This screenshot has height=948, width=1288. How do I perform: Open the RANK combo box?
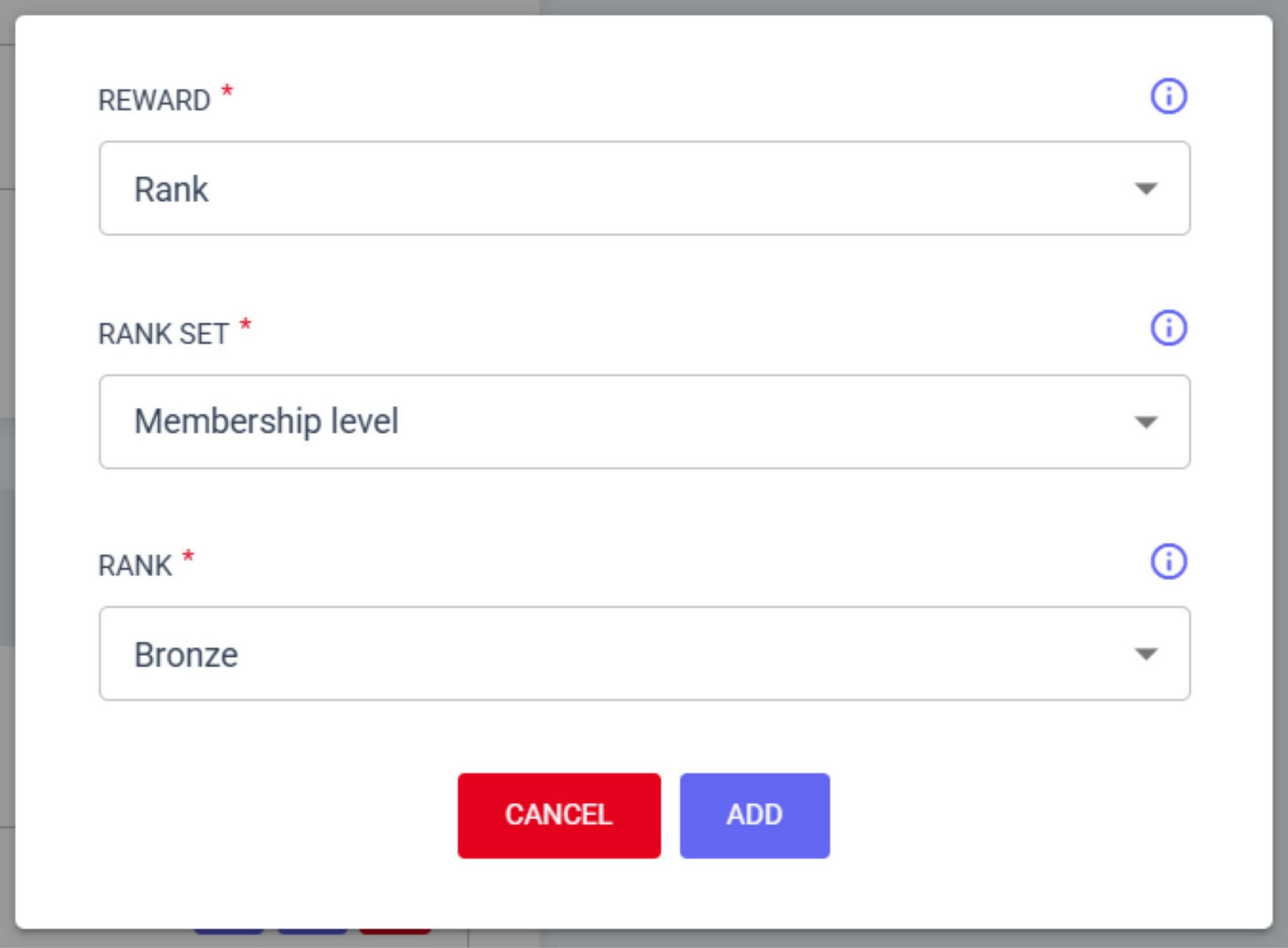(644, 654)
